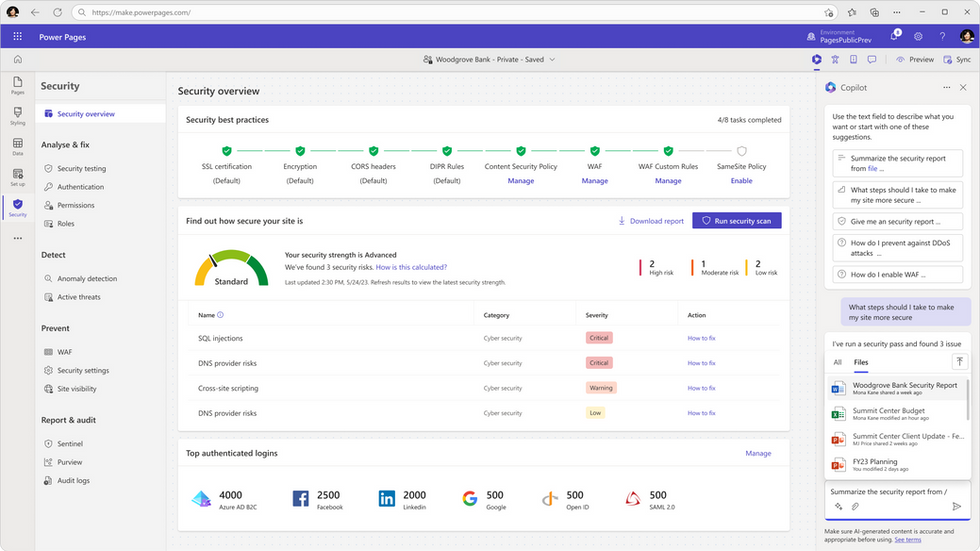Open the comments icon in command bar
980x551 pixels.
[x=872, y=59]
